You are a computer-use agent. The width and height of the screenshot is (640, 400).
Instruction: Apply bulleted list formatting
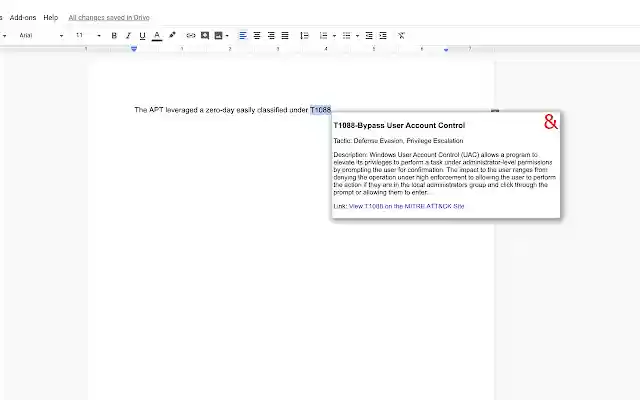coord(347,36)
